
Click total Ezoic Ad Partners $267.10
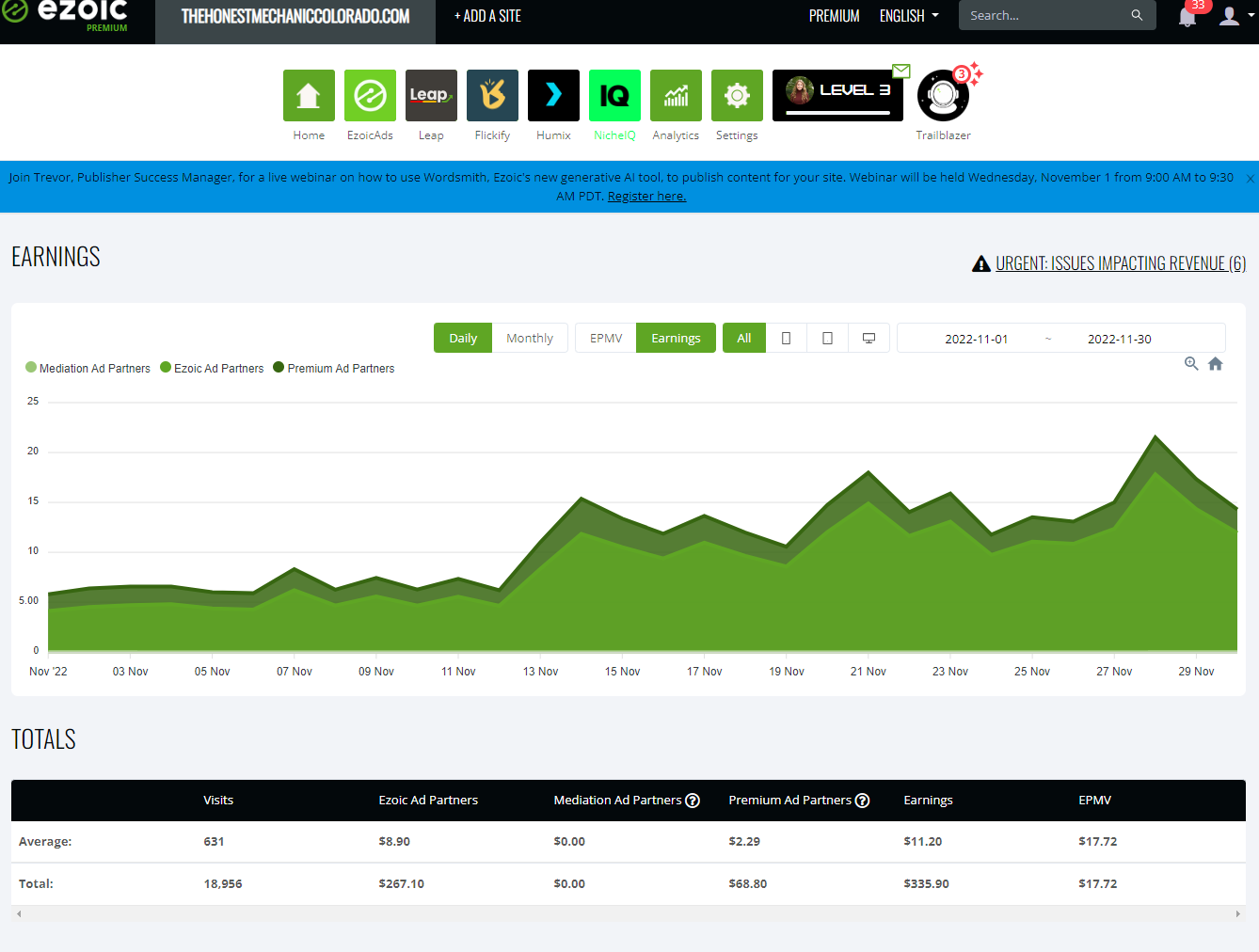[x=401, y=884]
